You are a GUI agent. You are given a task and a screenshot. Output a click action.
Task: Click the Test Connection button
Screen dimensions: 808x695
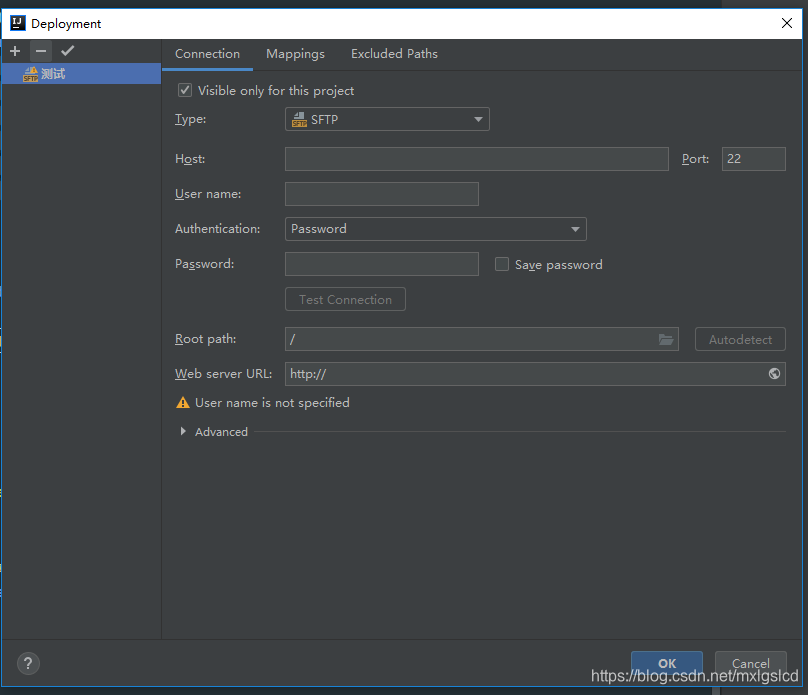click(345, 299)
